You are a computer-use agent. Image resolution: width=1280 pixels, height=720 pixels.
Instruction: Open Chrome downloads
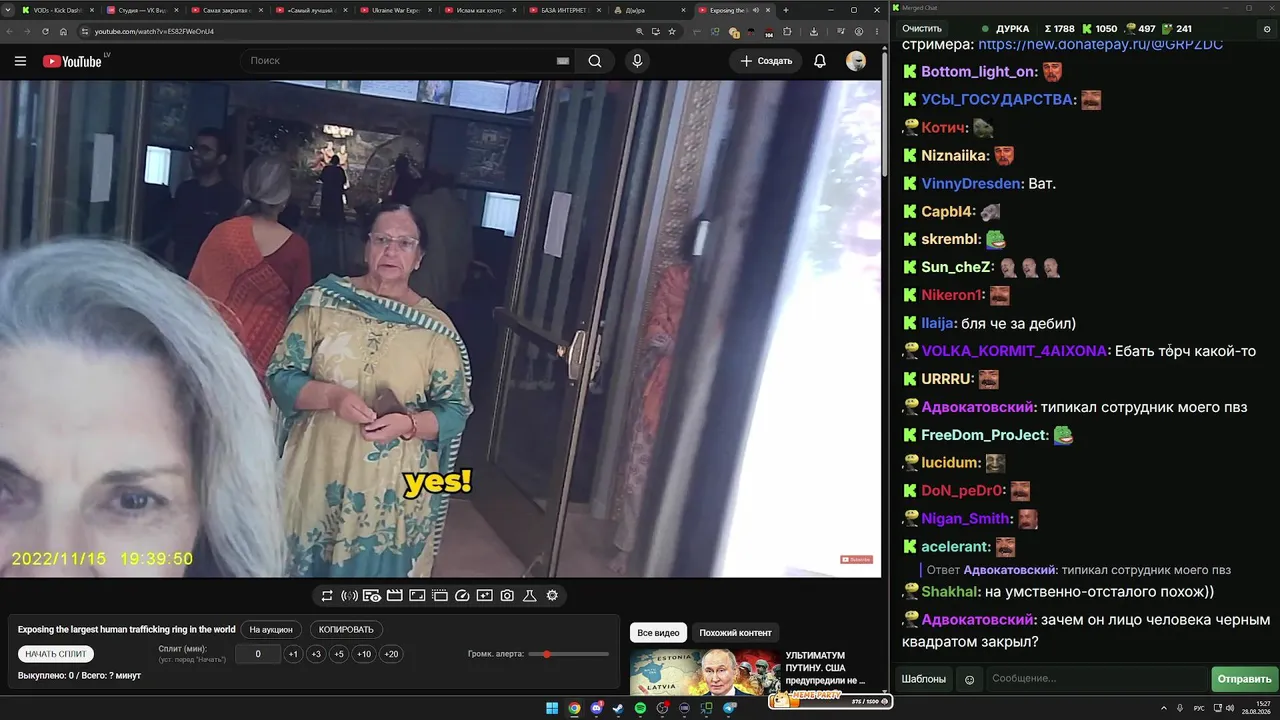pos(814,31)
